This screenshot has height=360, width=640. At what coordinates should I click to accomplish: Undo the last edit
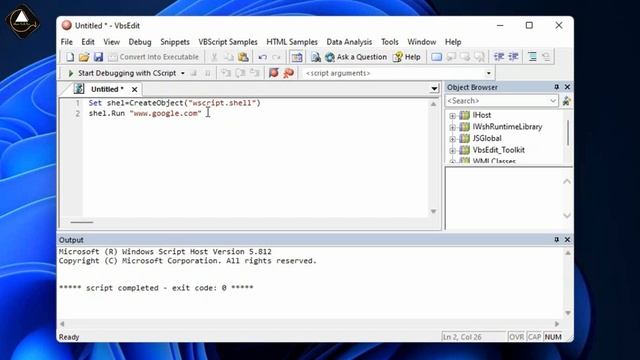(262, 57)
